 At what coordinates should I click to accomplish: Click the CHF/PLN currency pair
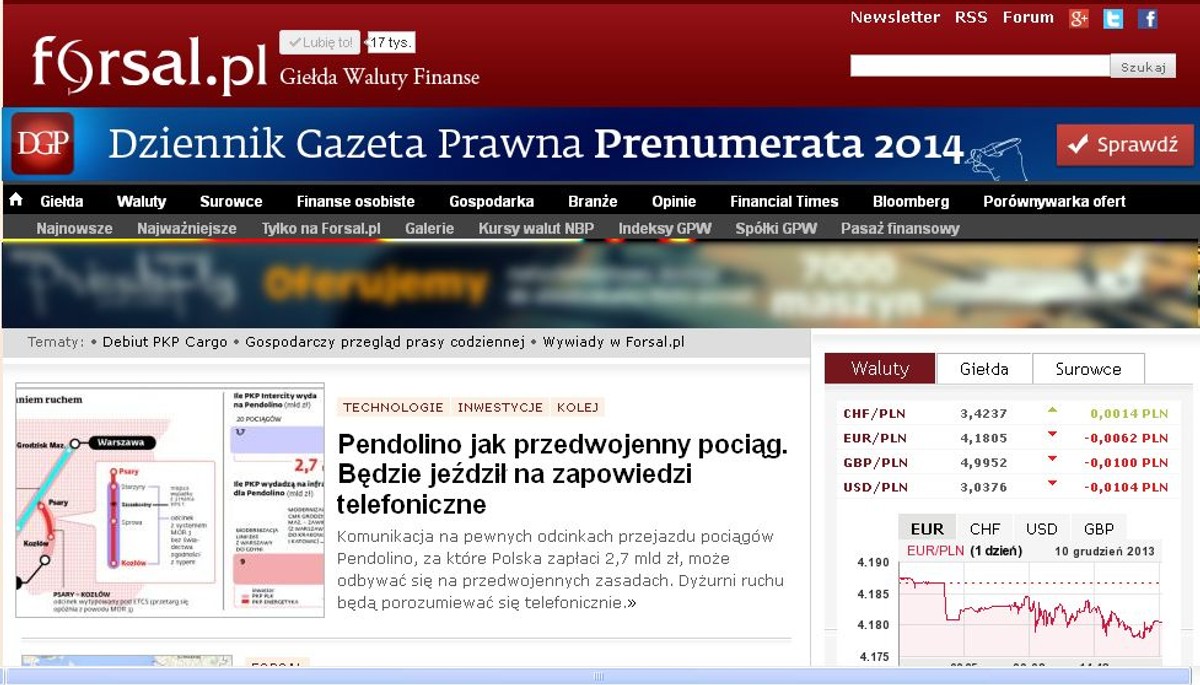pyautogui.click(x=875, y=413)
